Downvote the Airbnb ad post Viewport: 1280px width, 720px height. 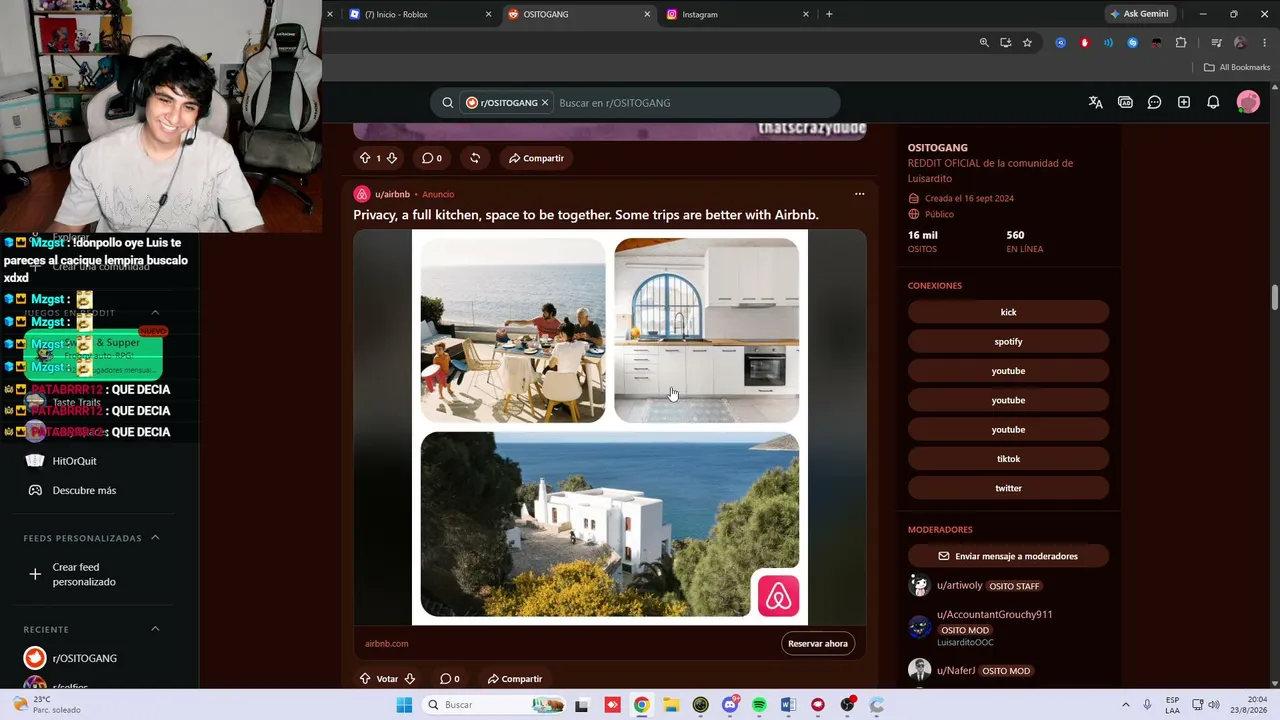(409, 679)
